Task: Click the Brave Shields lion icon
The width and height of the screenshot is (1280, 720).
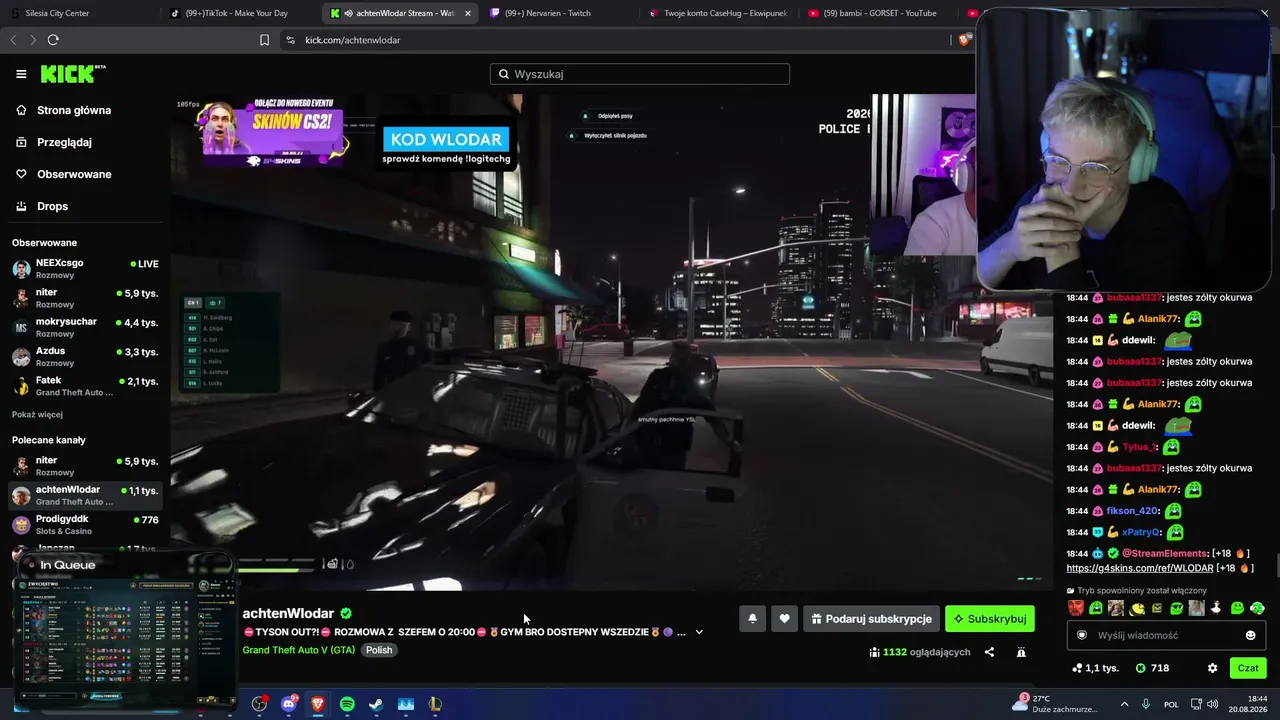Action: click(x=964, y=40)
